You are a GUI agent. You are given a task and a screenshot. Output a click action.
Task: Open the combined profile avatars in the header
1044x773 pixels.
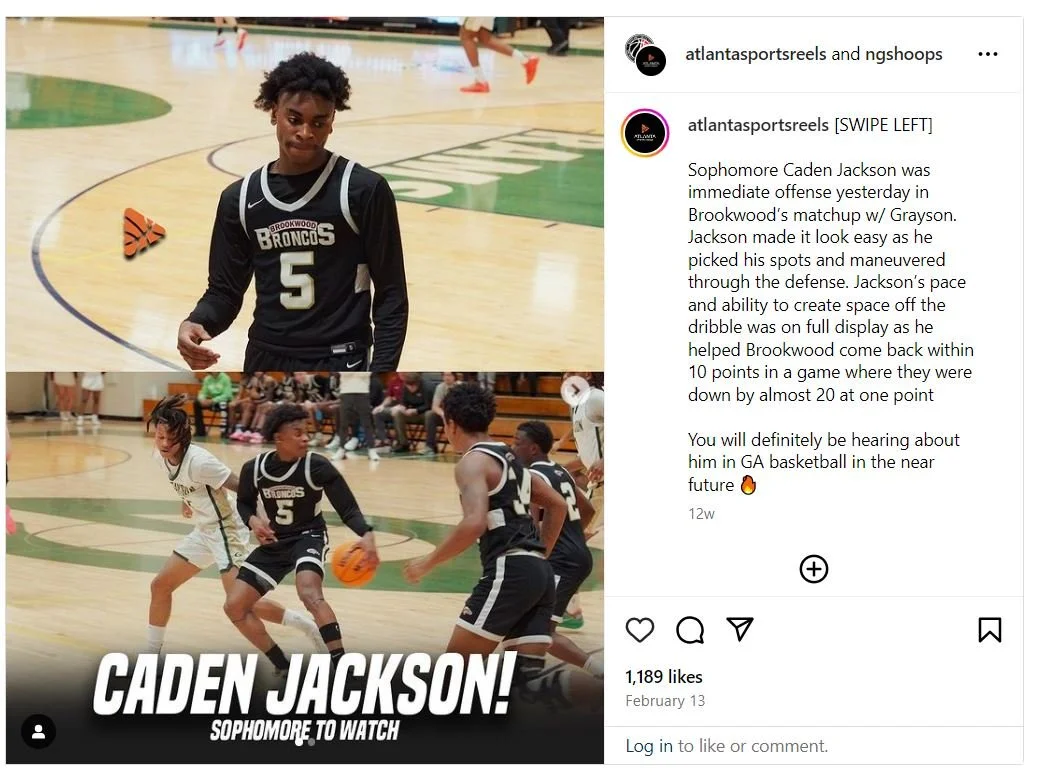tap(645, 55)
